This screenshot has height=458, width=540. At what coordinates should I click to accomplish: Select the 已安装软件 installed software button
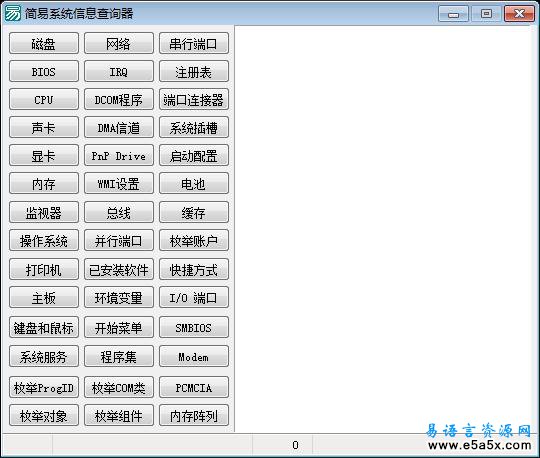tap(119, 269)
